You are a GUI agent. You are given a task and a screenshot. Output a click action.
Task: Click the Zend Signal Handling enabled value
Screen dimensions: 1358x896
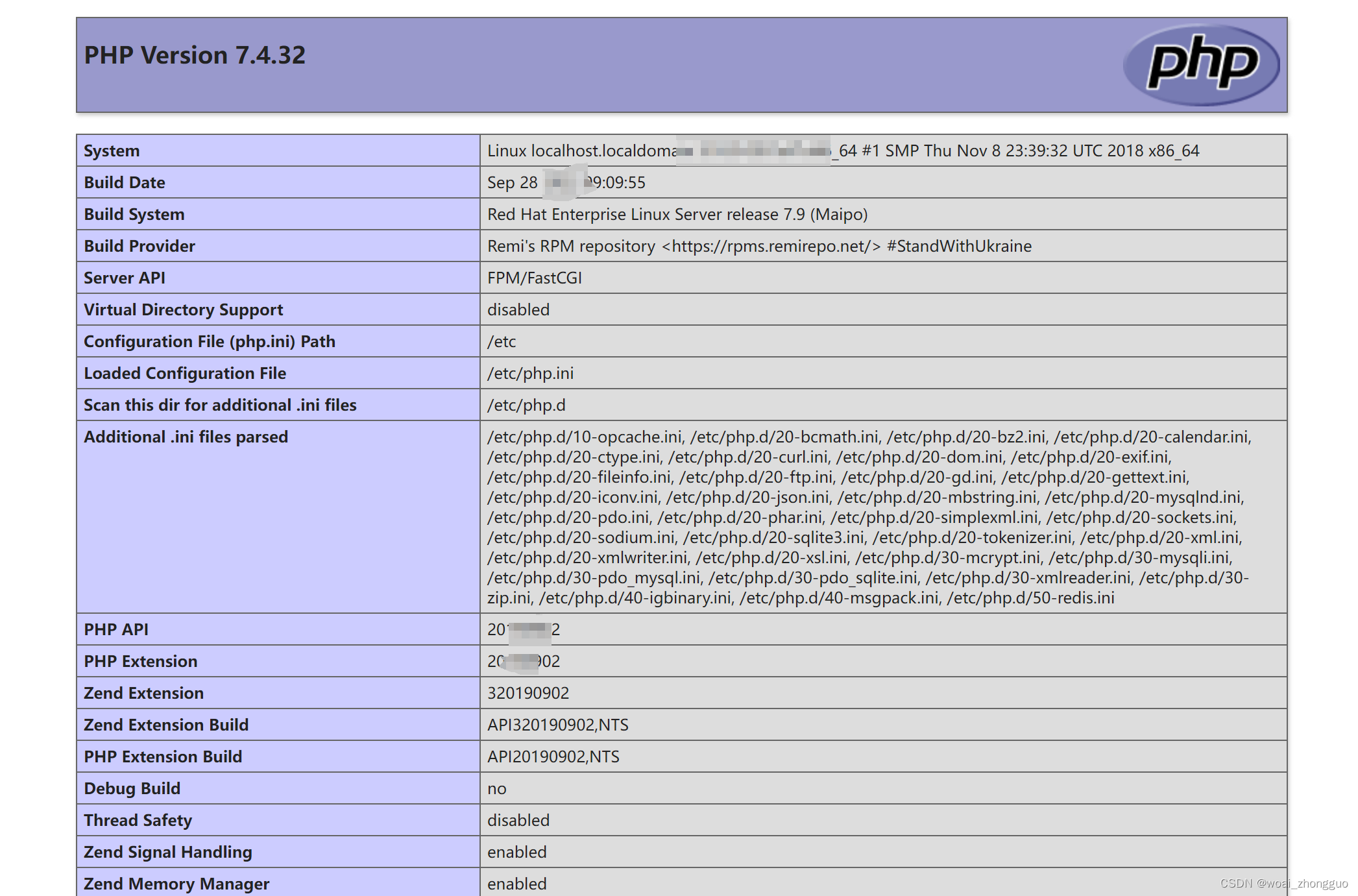(x=516, y=853)
